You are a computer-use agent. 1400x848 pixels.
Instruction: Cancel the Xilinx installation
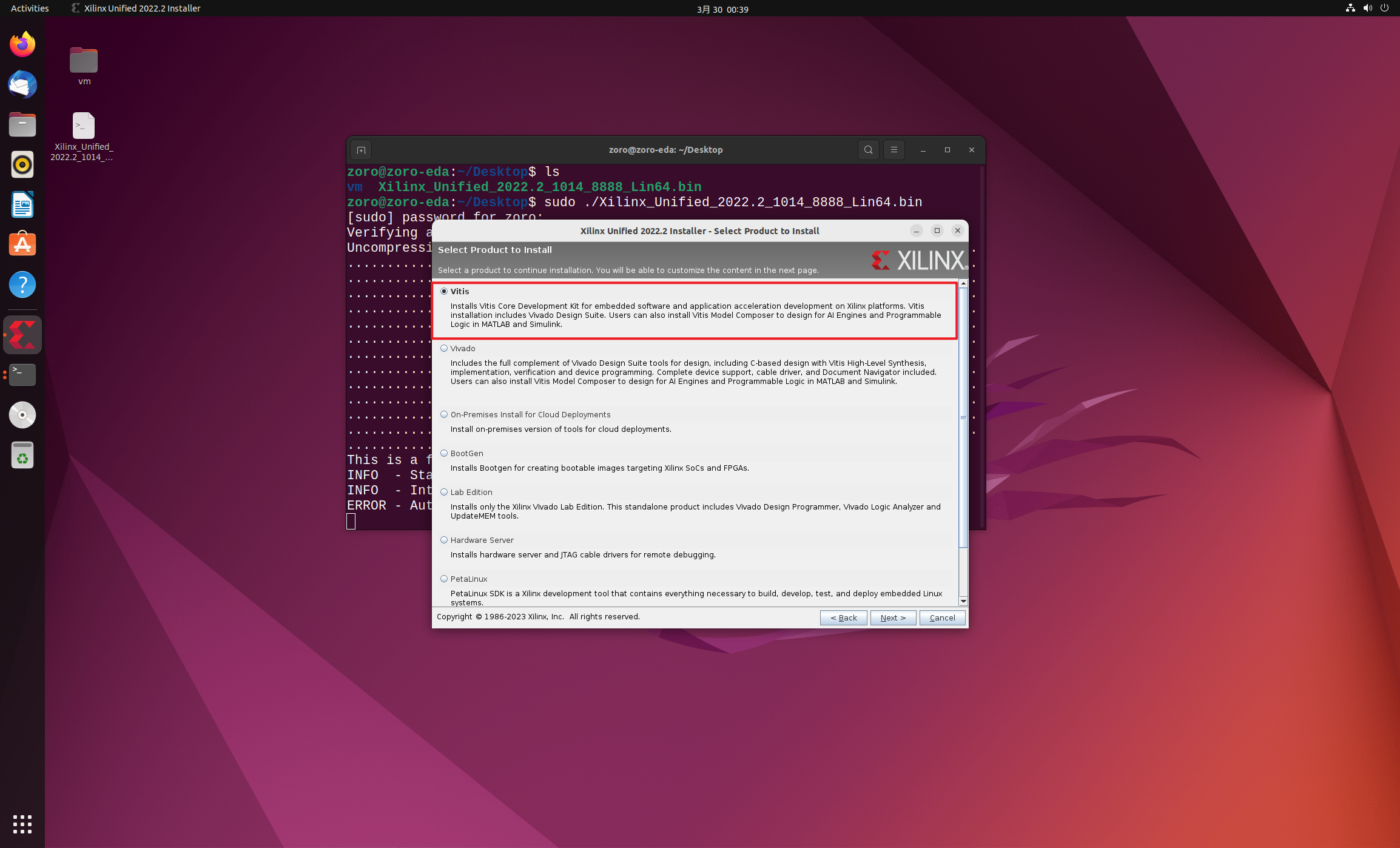click(x=942, y=617)
